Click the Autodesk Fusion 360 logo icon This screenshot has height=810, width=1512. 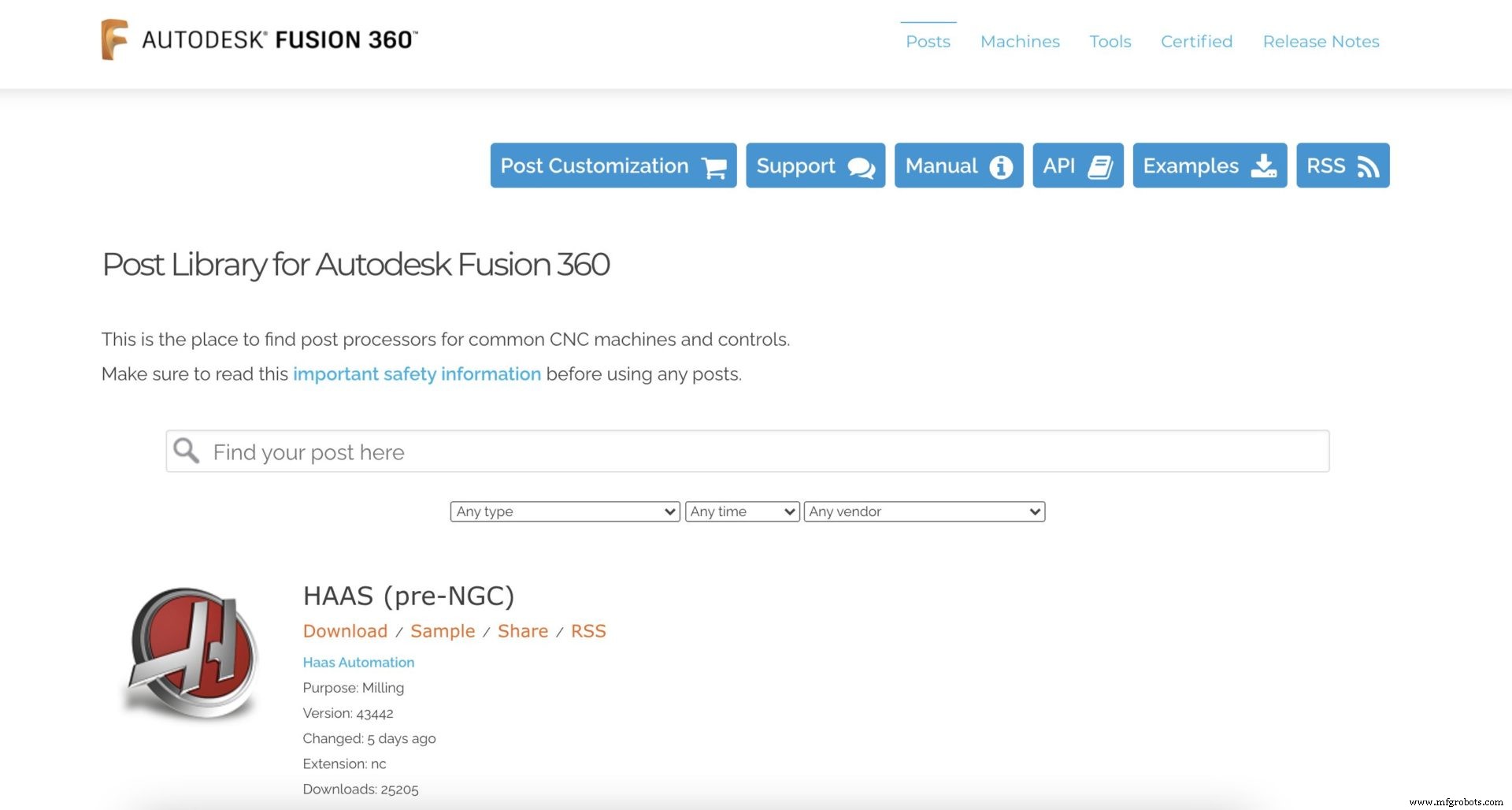point(114,39)
